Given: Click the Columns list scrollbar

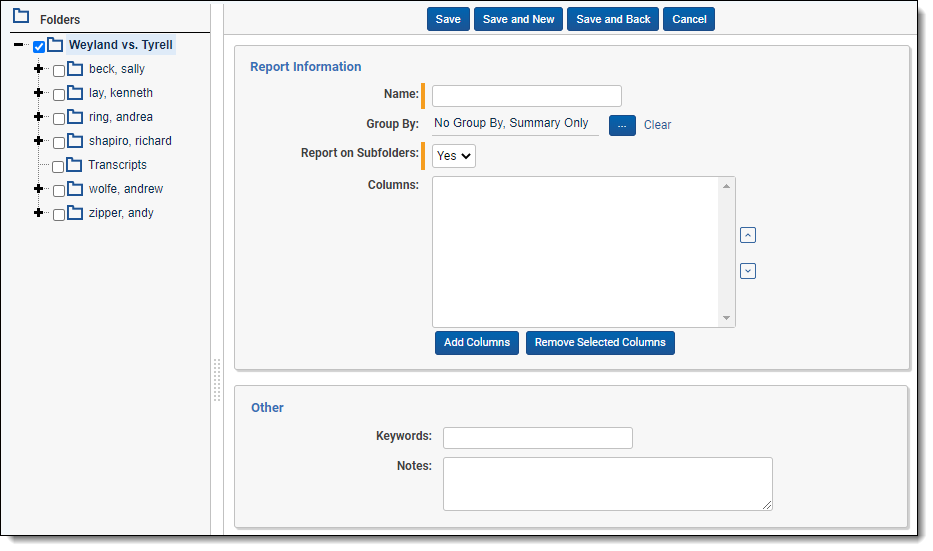Looking at the screenshot, I should [727, 252].
